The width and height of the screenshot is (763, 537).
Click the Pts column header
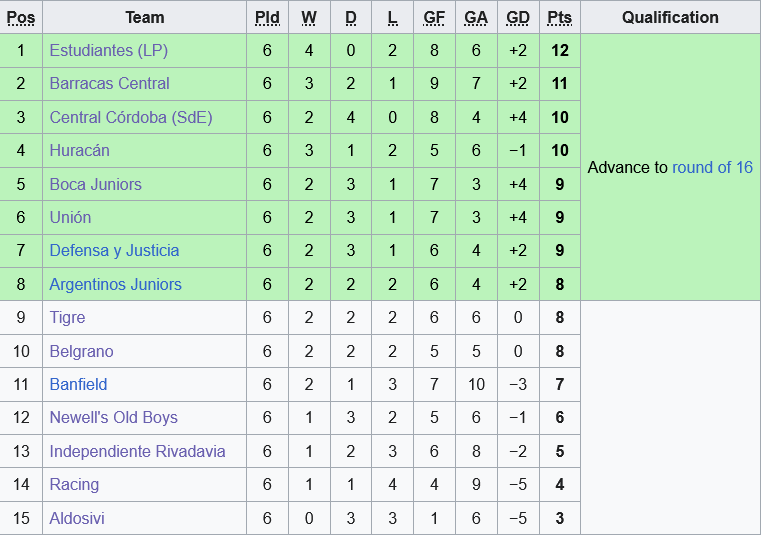point(559,17)
